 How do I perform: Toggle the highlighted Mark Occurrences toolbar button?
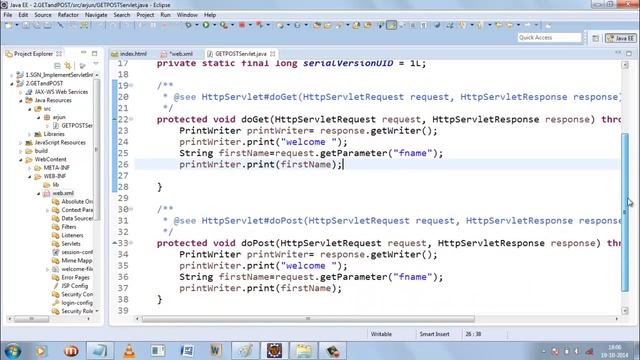point(391,25)
